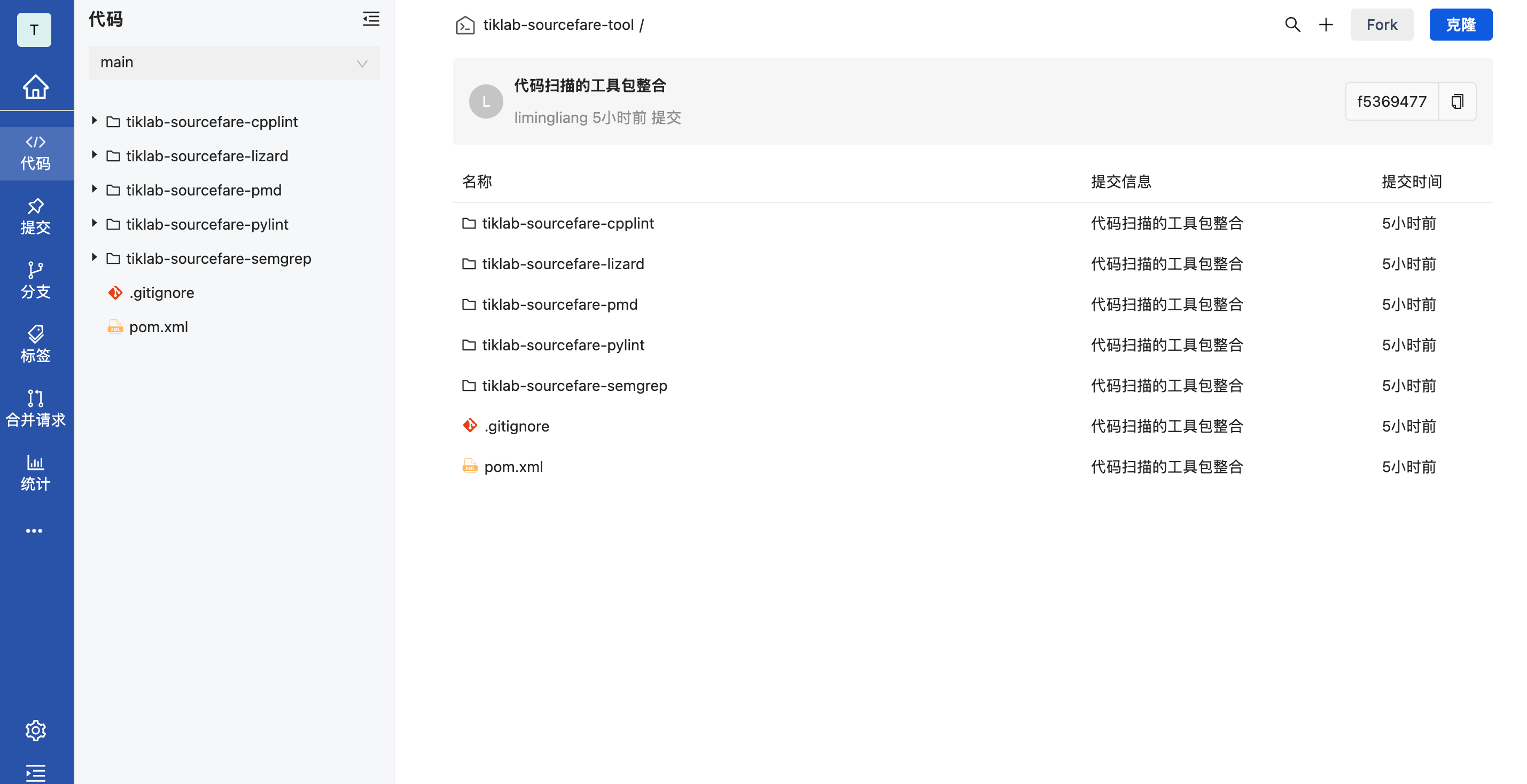Select .gitignore file in left tree
Screen dimensions: 1527x784
161,293
